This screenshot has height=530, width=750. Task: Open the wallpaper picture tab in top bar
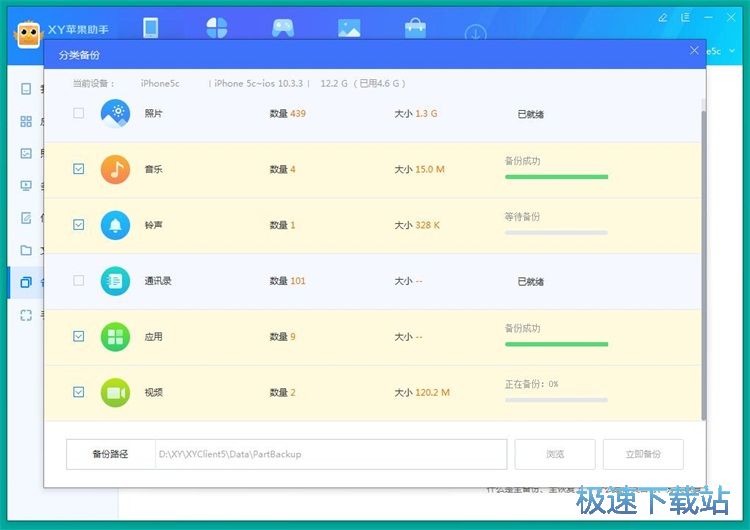[349, 28]
